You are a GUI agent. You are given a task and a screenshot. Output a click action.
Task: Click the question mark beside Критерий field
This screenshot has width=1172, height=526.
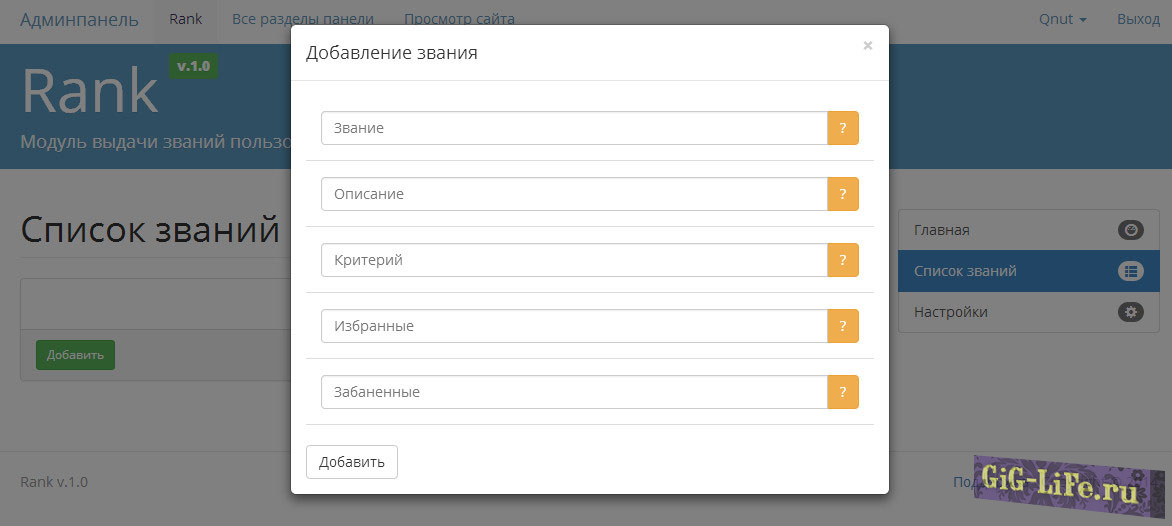pyautogui.click(x=842, y=260)
